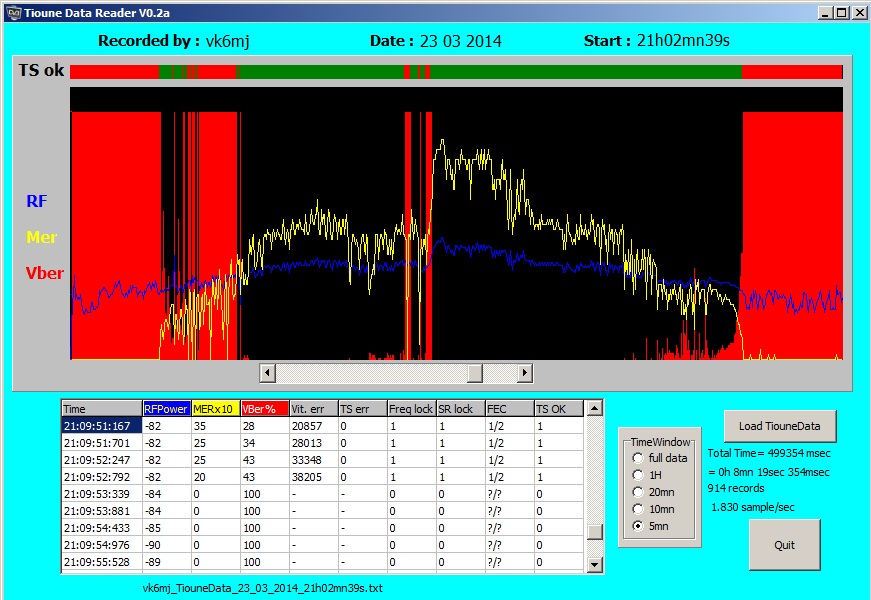Select the full data time window option

click(638, 458)
